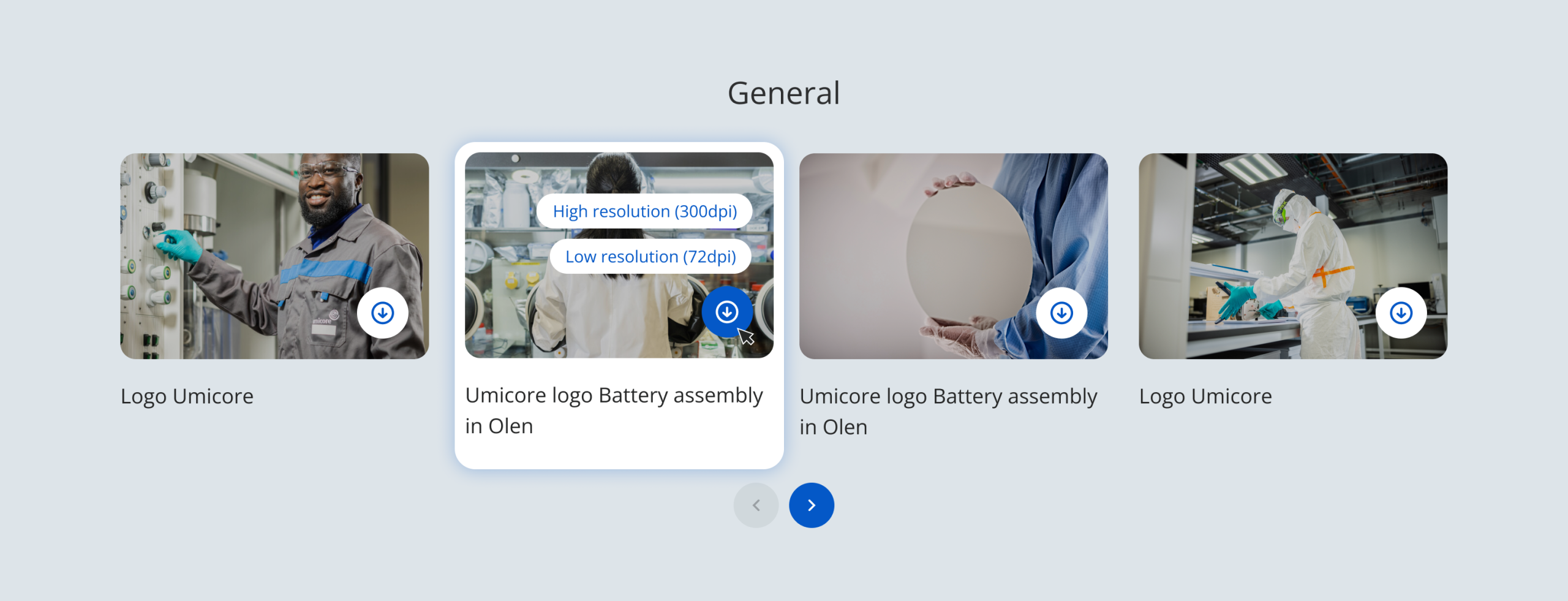Go to next carousel slide
This screenshot has width=1568, height=601.
[811, 505]
